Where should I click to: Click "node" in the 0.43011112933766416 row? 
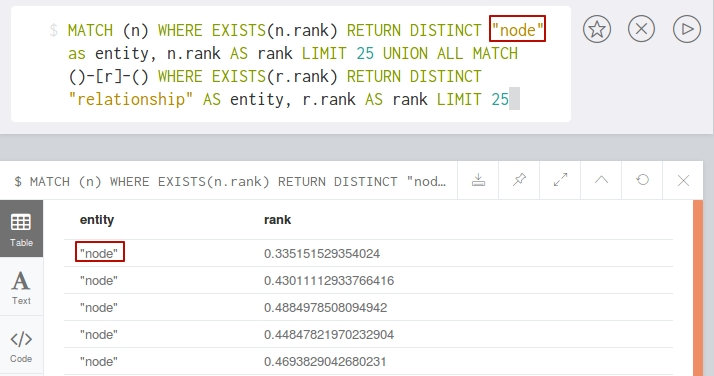[99, 280]
